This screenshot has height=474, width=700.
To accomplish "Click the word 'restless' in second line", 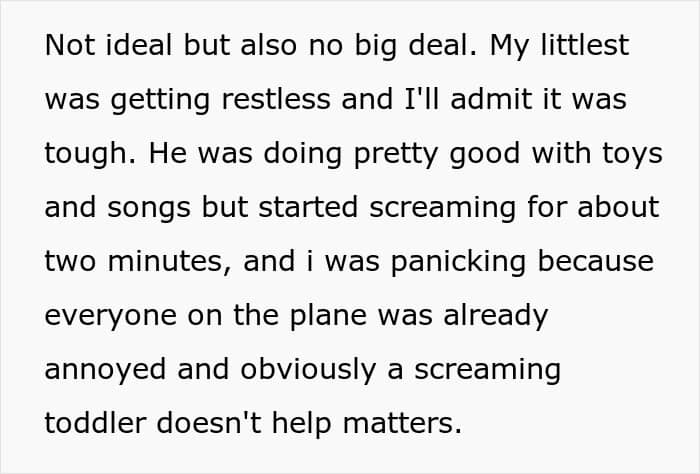I will coord(276,99).
